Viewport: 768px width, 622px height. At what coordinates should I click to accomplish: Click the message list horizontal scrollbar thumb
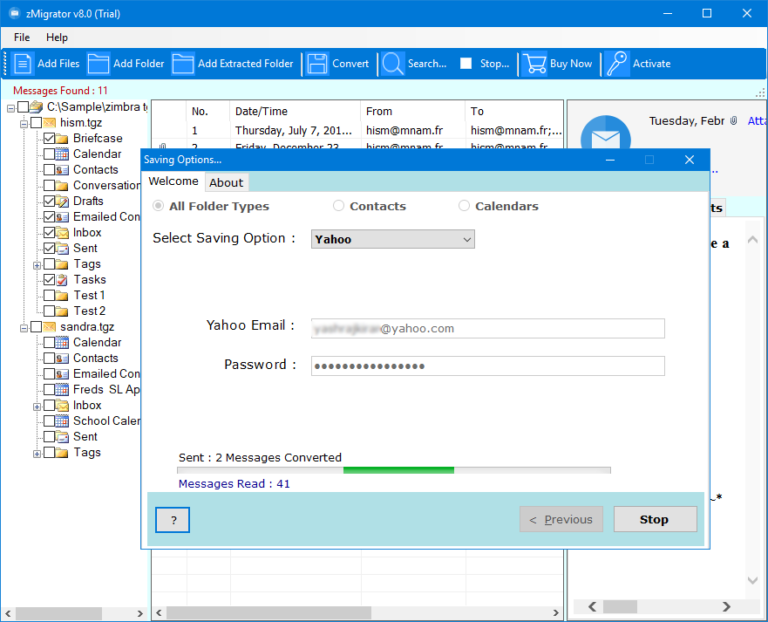click(268, 613)
